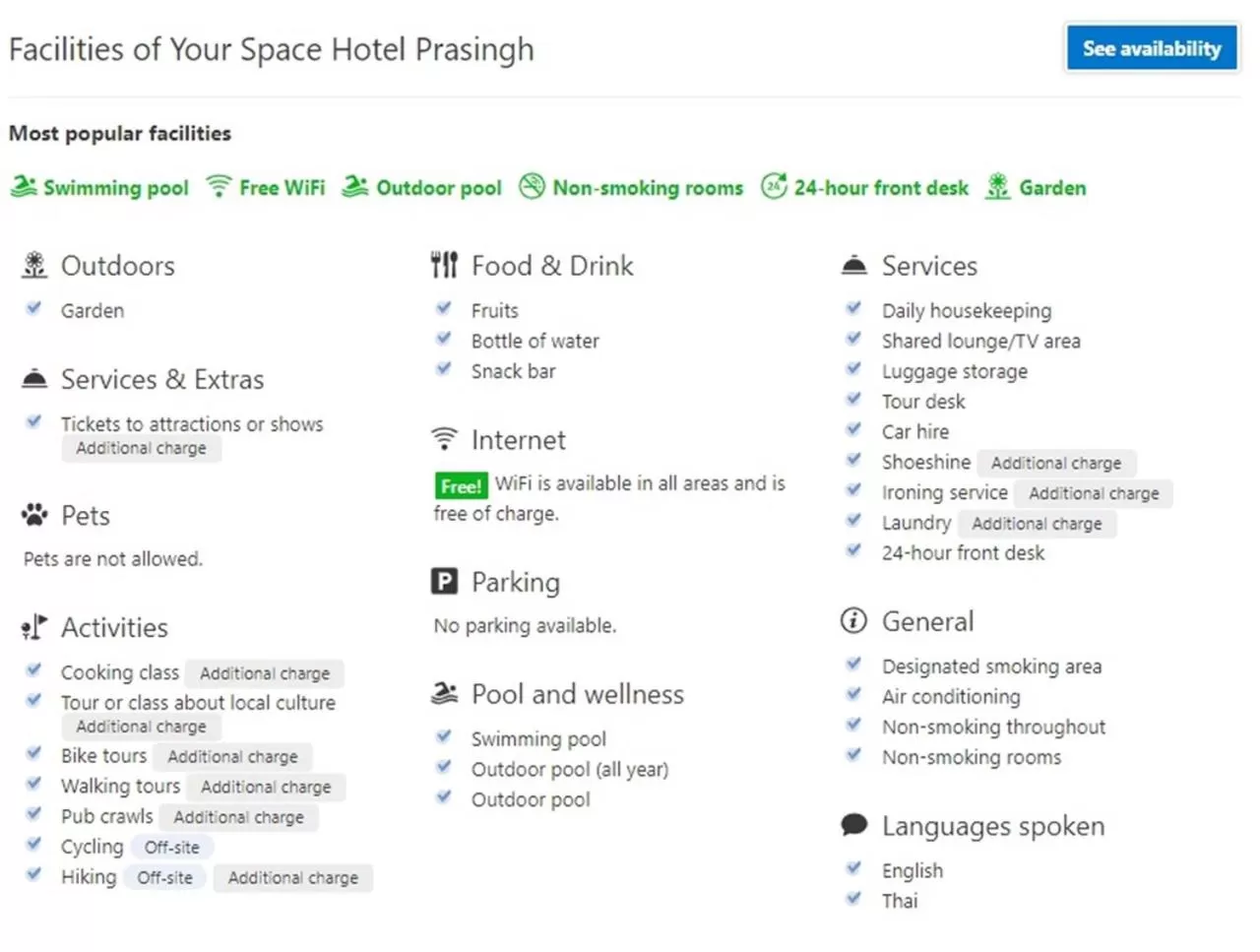
Task: Click the WiFi icon next to Internet heading
Action: [445, 438]
